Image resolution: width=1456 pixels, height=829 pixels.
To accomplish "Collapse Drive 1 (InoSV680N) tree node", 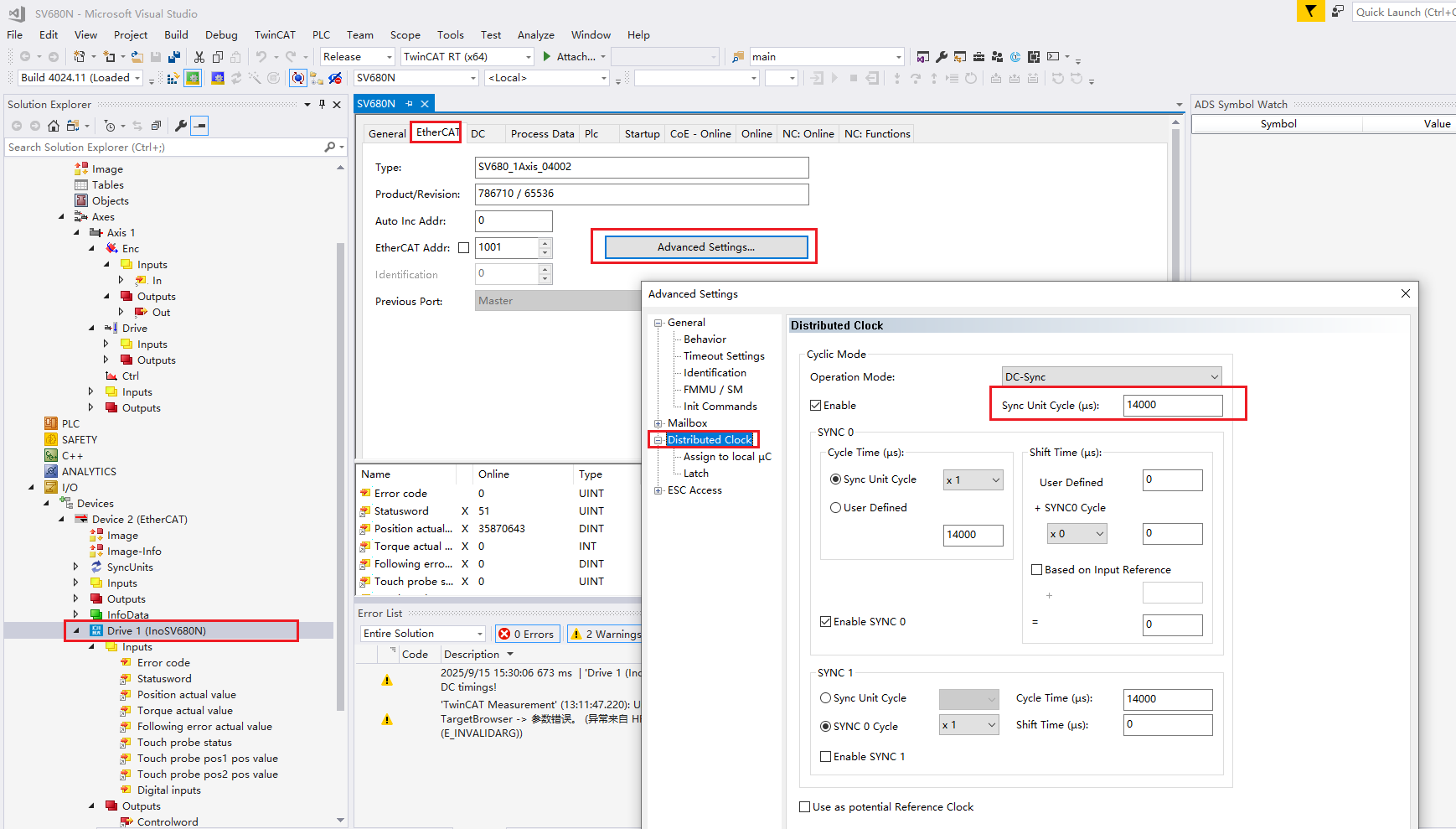I will pyautogui.click(x=76, y=631).
